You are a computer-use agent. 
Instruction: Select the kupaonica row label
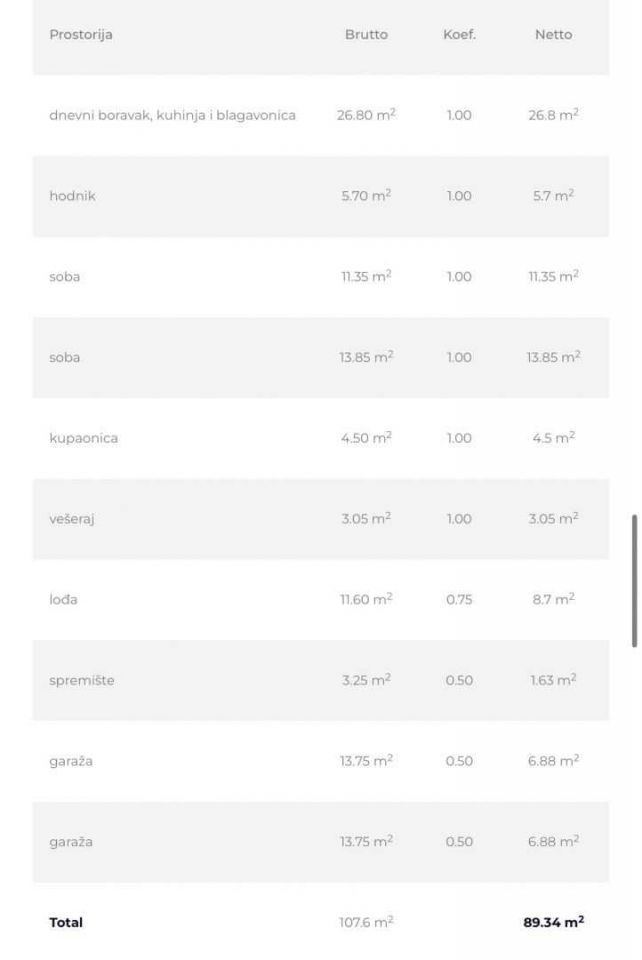[83, 439]
